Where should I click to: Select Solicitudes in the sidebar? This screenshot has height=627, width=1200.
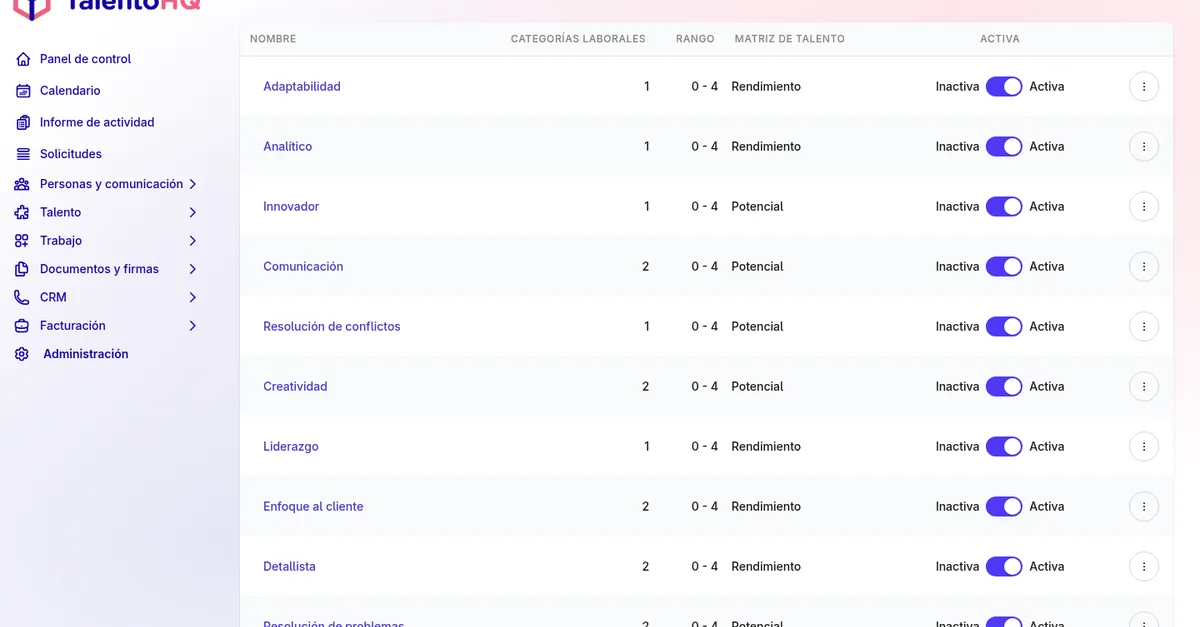(71, 154)
